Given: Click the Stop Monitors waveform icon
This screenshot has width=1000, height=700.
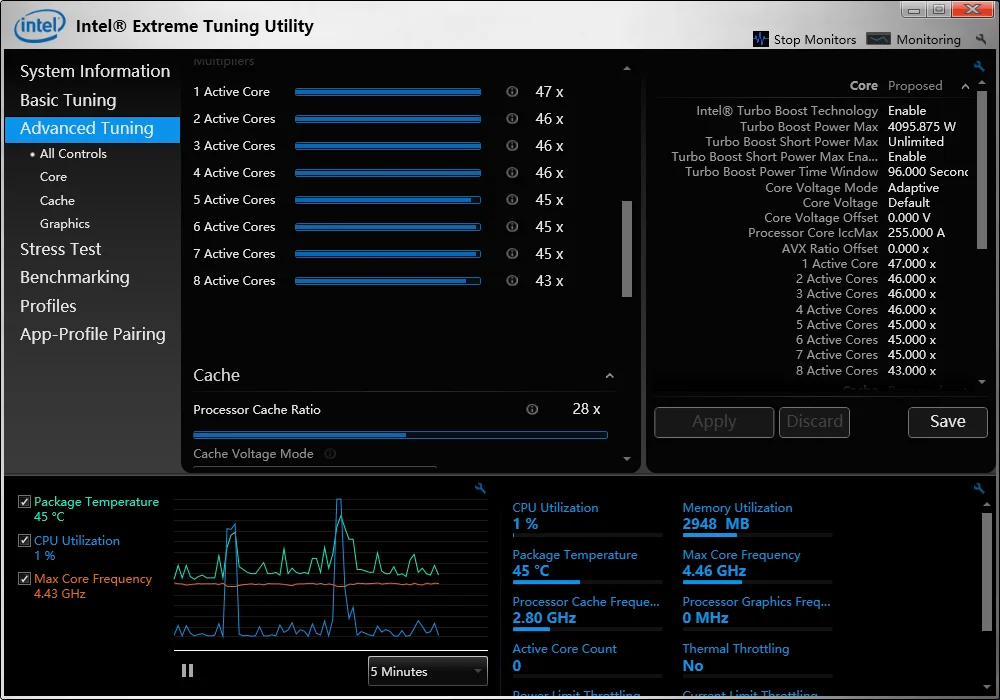Looking at the screenshot, I should click(761, 39).
